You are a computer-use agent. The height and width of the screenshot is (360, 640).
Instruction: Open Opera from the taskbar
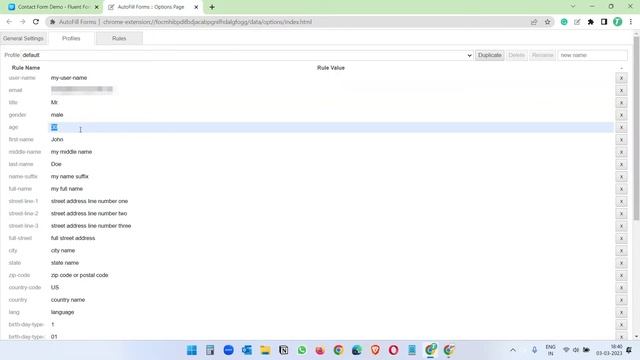[x=393, y=350]
